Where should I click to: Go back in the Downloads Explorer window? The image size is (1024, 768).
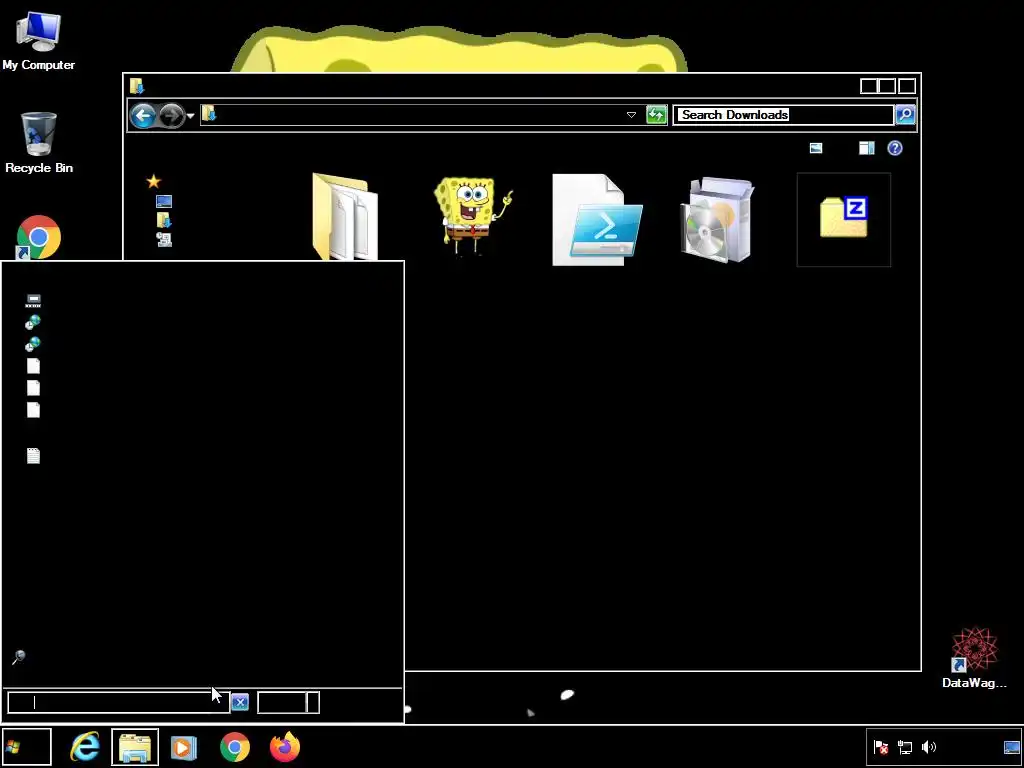[142, 116]
